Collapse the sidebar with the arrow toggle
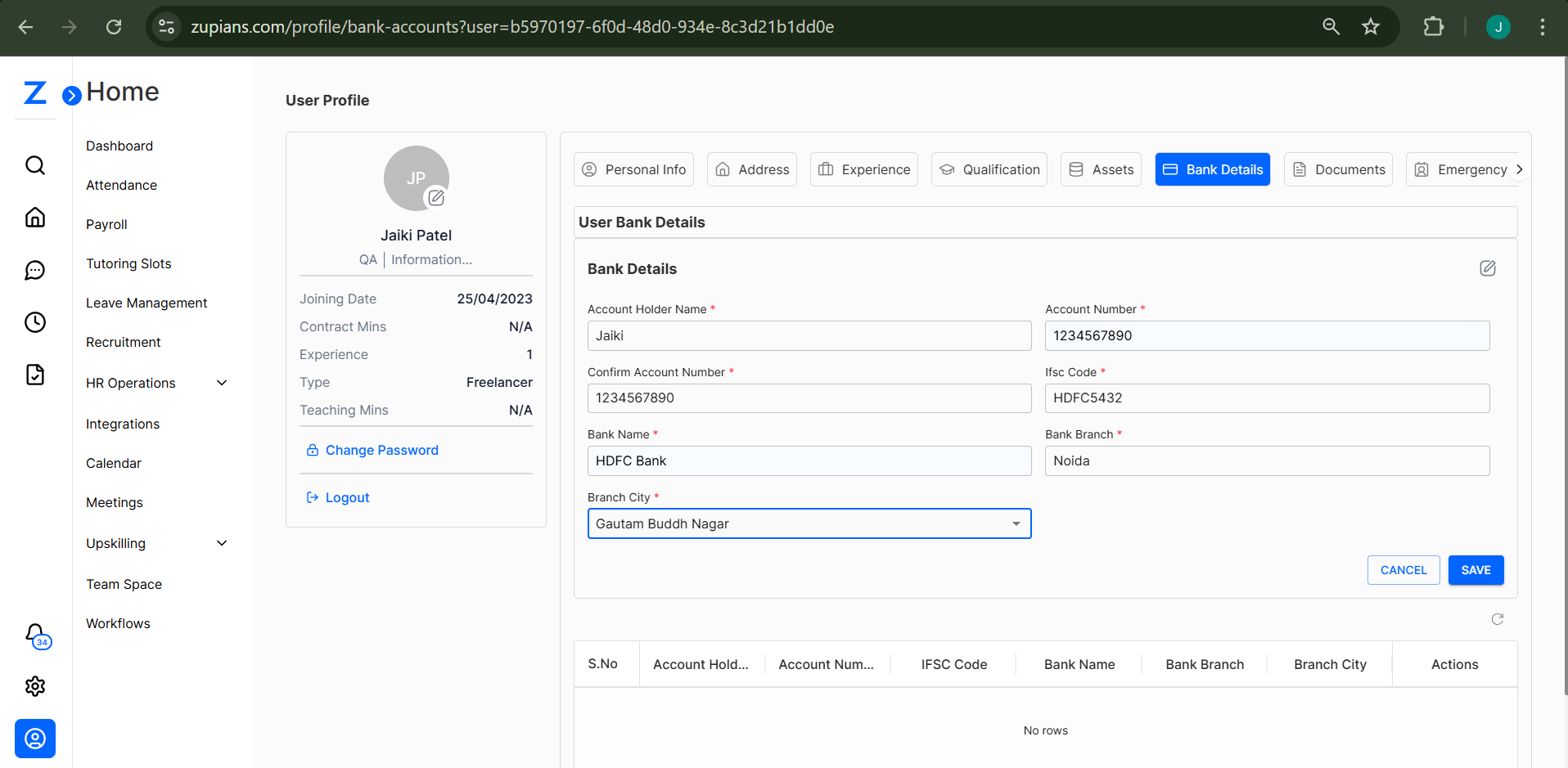The height and width of the screenshot is (768, 1568). 72,95
